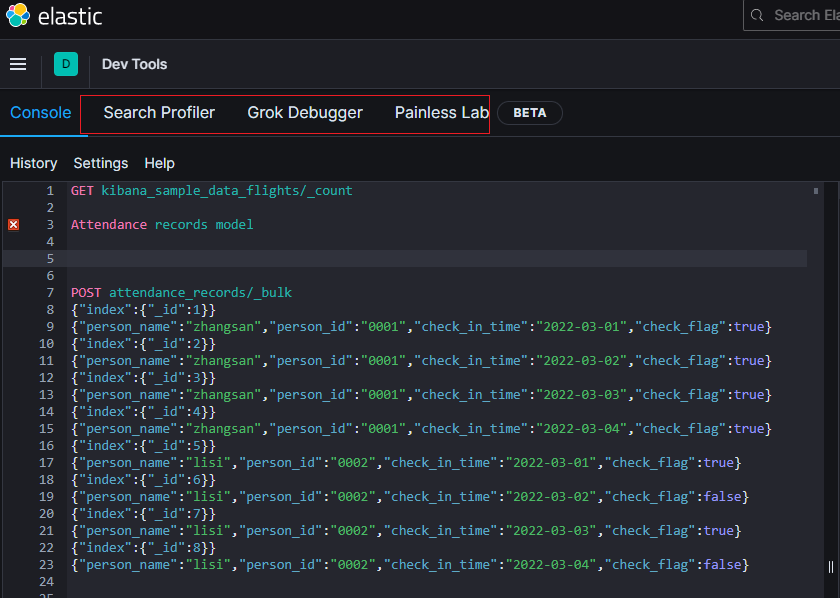The height and width of the screenshot is (598, 840).
Task: Click the red error marker on line 3
Action: [13, 225]
